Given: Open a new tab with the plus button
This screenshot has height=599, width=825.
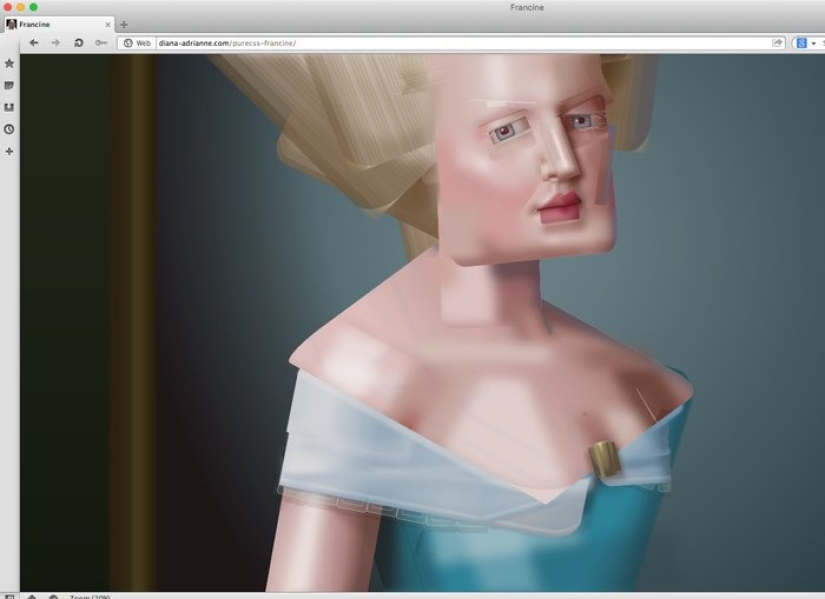Looking at the screenshot, I should tap(122, 22).
